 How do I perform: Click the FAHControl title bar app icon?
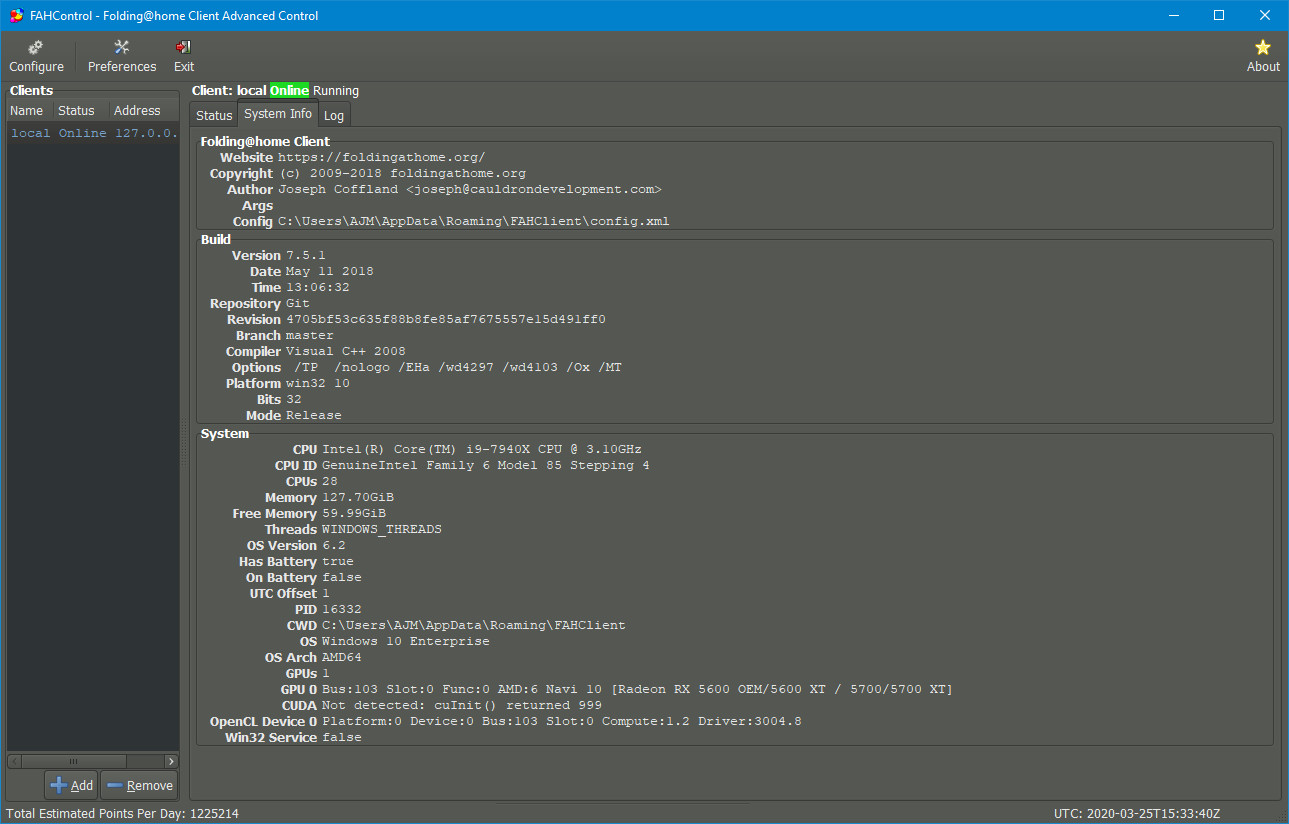click(x=16, y=15)
